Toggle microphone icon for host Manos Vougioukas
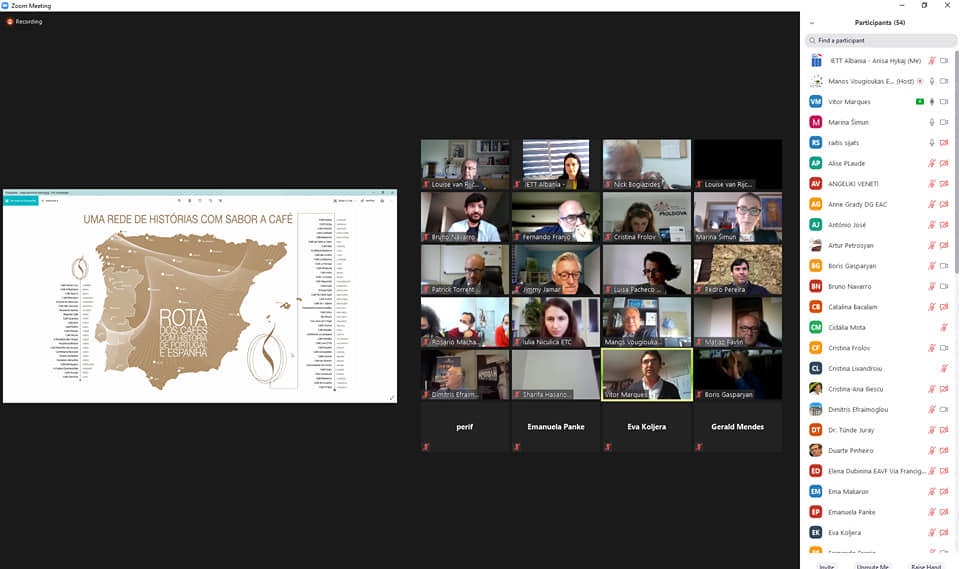960x569 pixels. pyautogui.click(x=932, y=81)
